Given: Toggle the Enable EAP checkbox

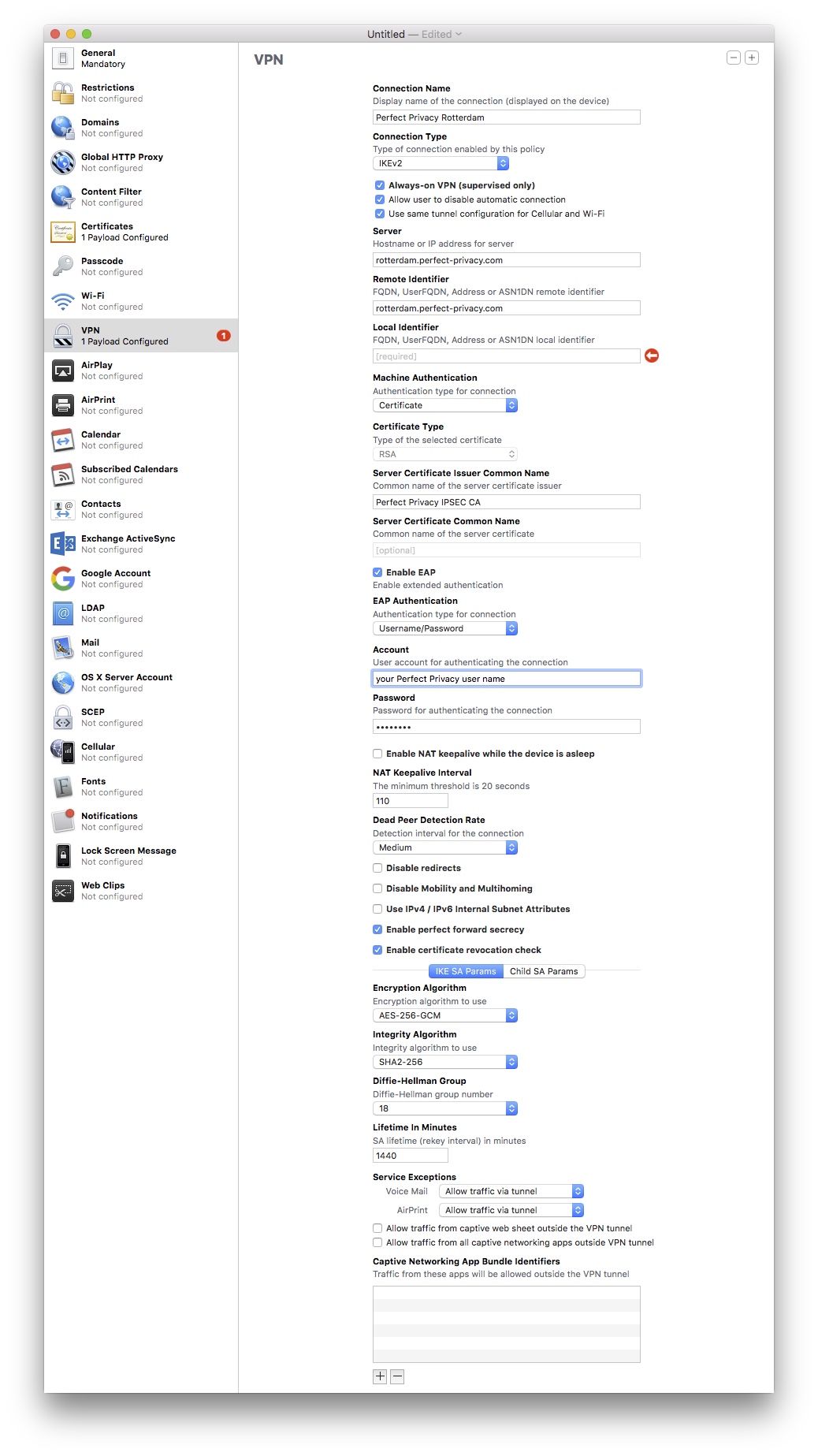Looking at the screenshot, I should pyautogui.click(x=377, y=572).
